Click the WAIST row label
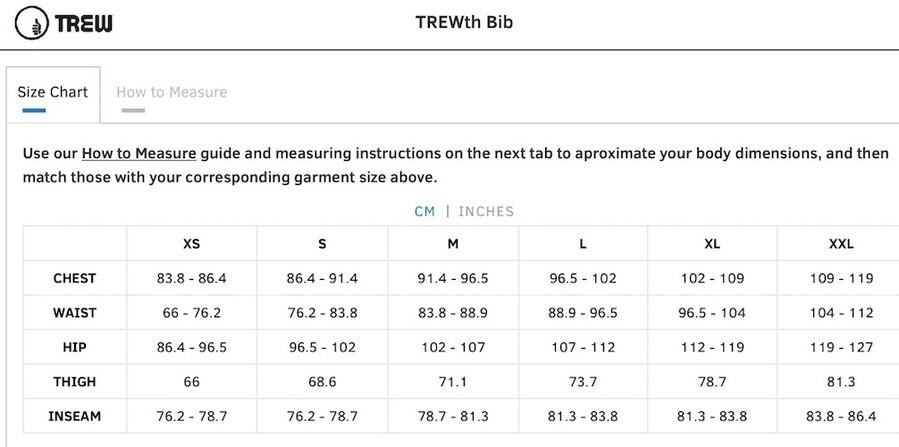The height and width of the screenshot is (447, 899). (75, 313)
